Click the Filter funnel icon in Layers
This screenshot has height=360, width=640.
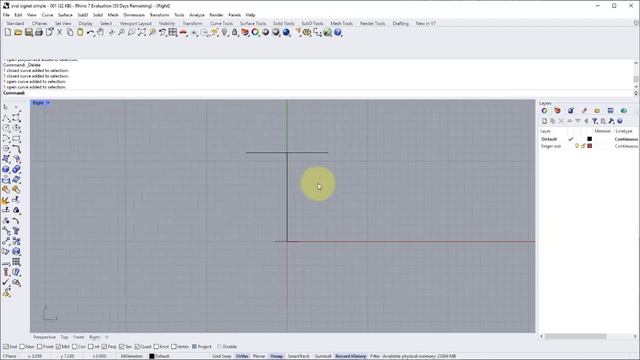[595, 121]
